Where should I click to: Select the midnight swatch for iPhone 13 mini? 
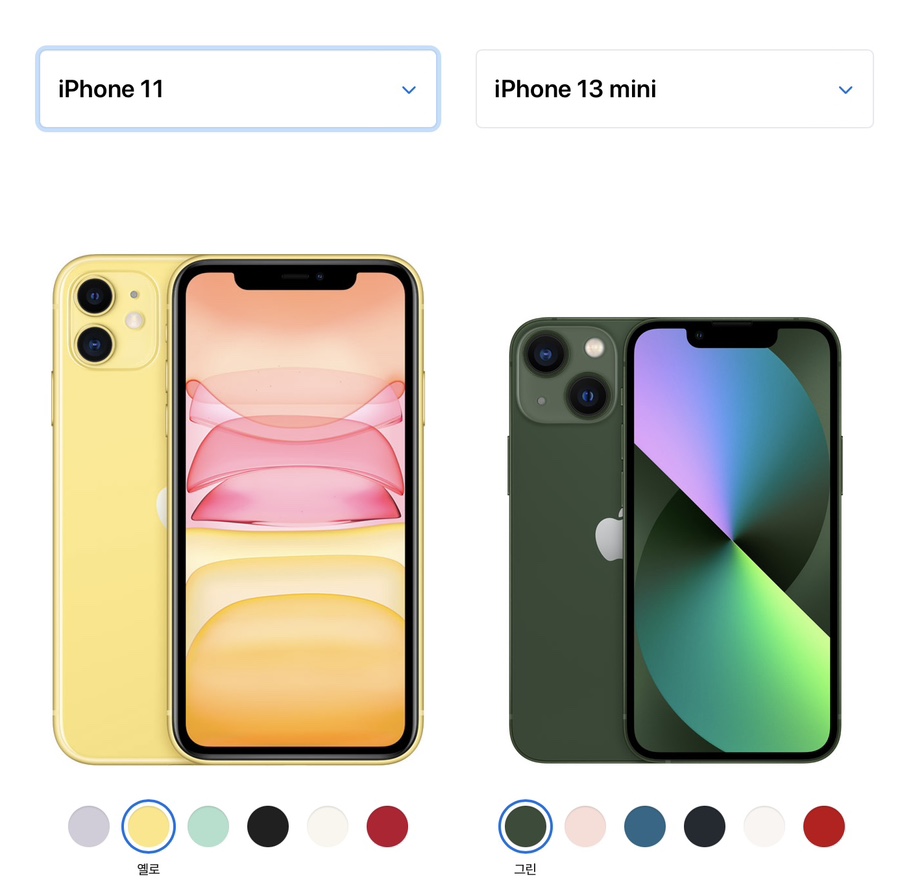point(705,826)
